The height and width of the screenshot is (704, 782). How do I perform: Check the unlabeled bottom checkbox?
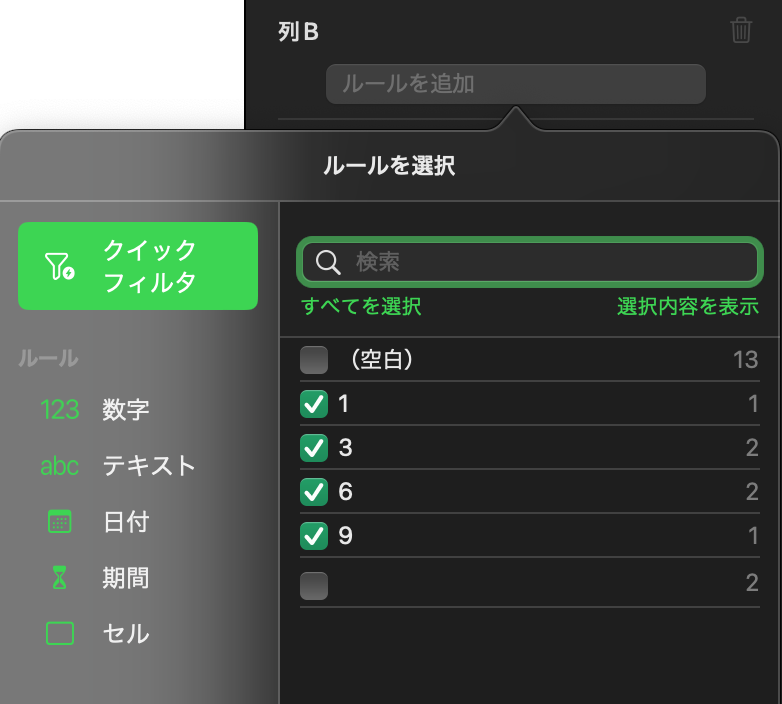314,586
